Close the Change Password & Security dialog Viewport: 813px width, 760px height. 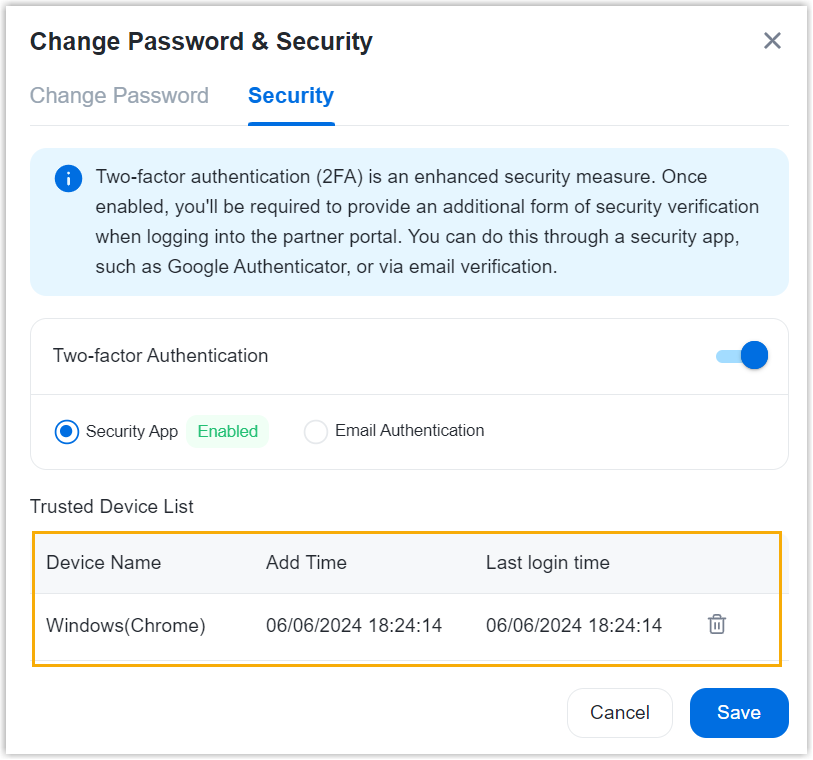point(772,41)
